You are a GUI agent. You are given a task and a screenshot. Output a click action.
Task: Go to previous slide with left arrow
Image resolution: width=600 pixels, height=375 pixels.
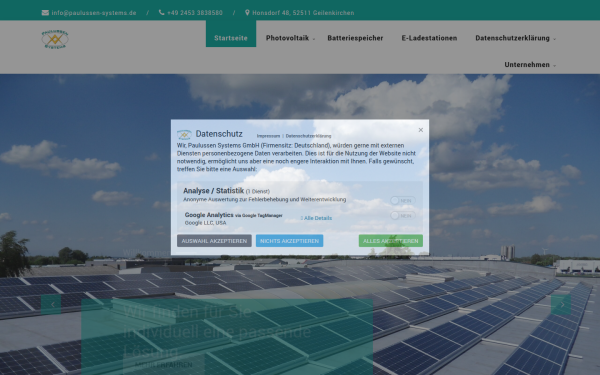51,305
